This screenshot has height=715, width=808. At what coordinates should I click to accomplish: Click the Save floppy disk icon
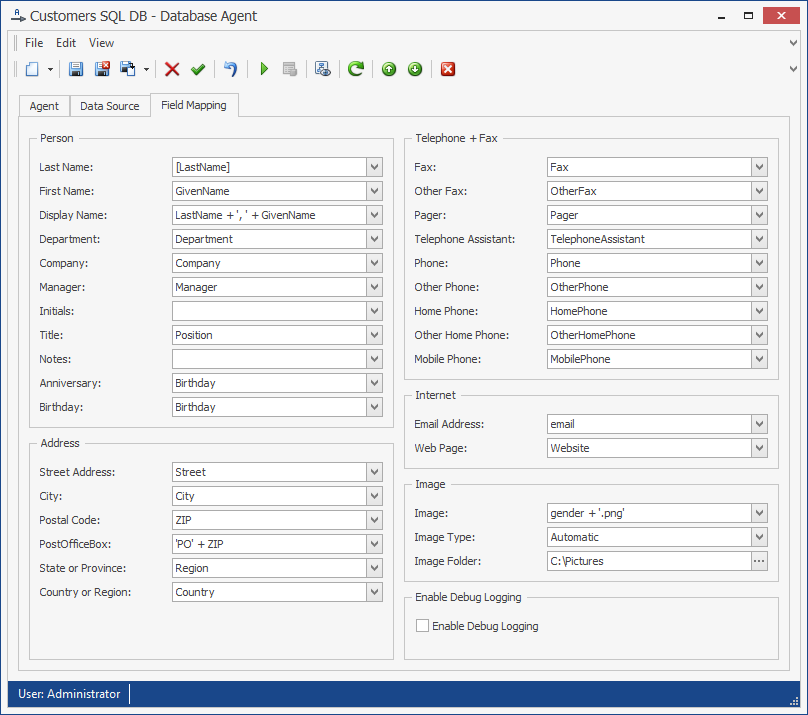coord(76,69)
